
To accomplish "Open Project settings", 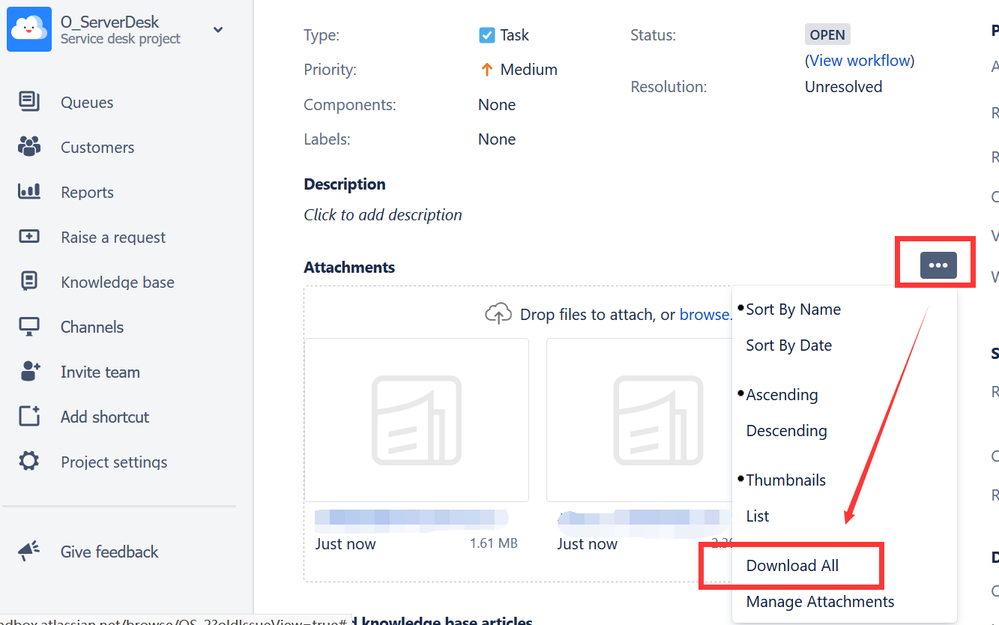I will (x=114, y=462).
